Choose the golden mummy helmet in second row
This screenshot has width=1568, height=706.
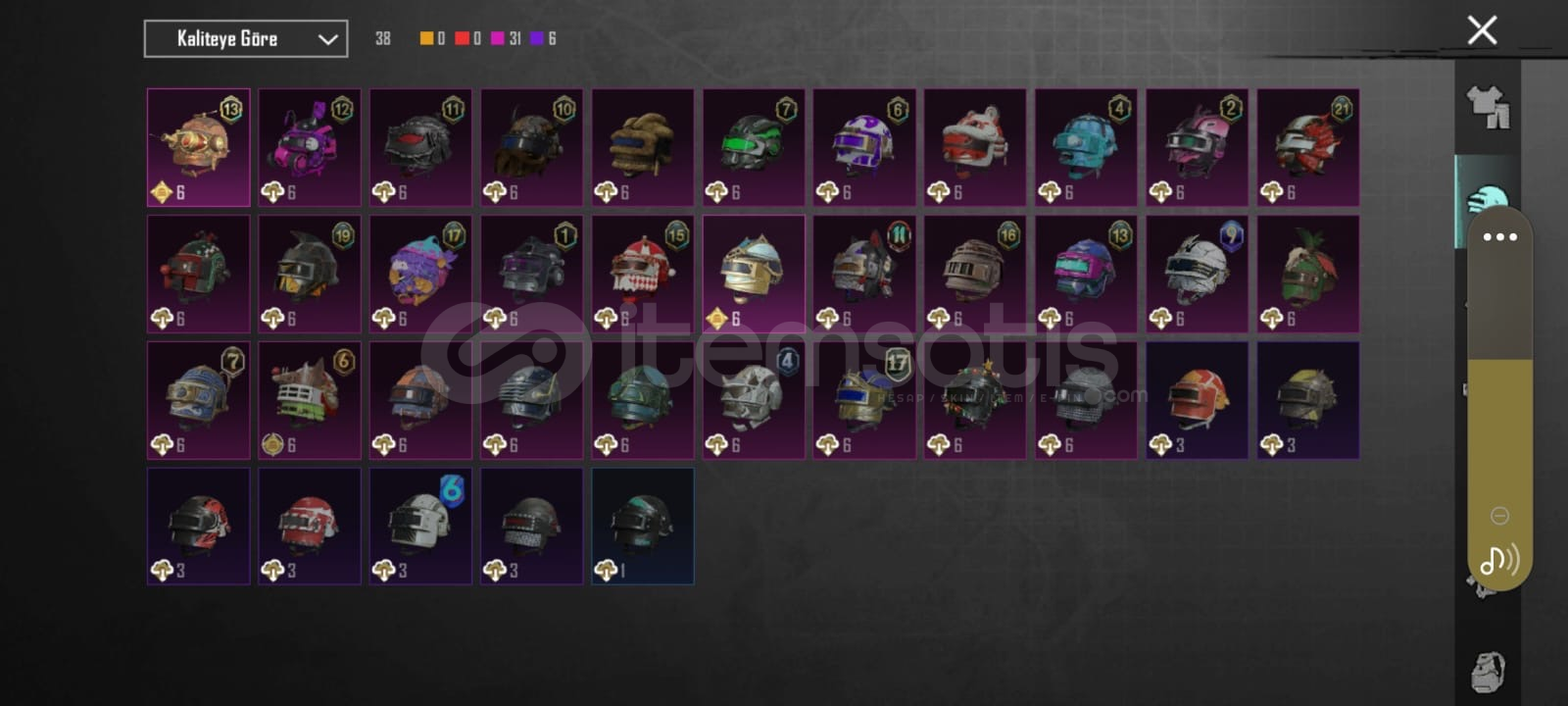coord(754,275)
